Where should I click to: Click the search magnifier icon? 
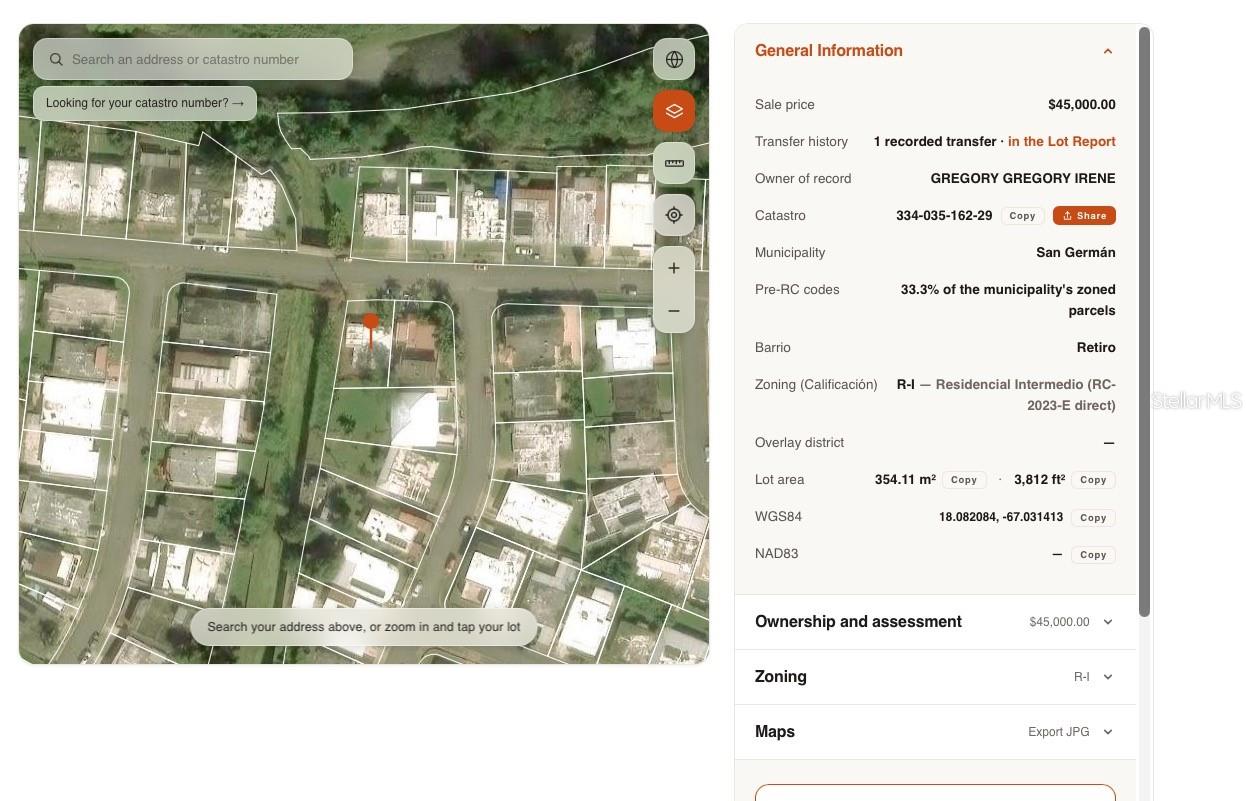[x=56, y=59]
